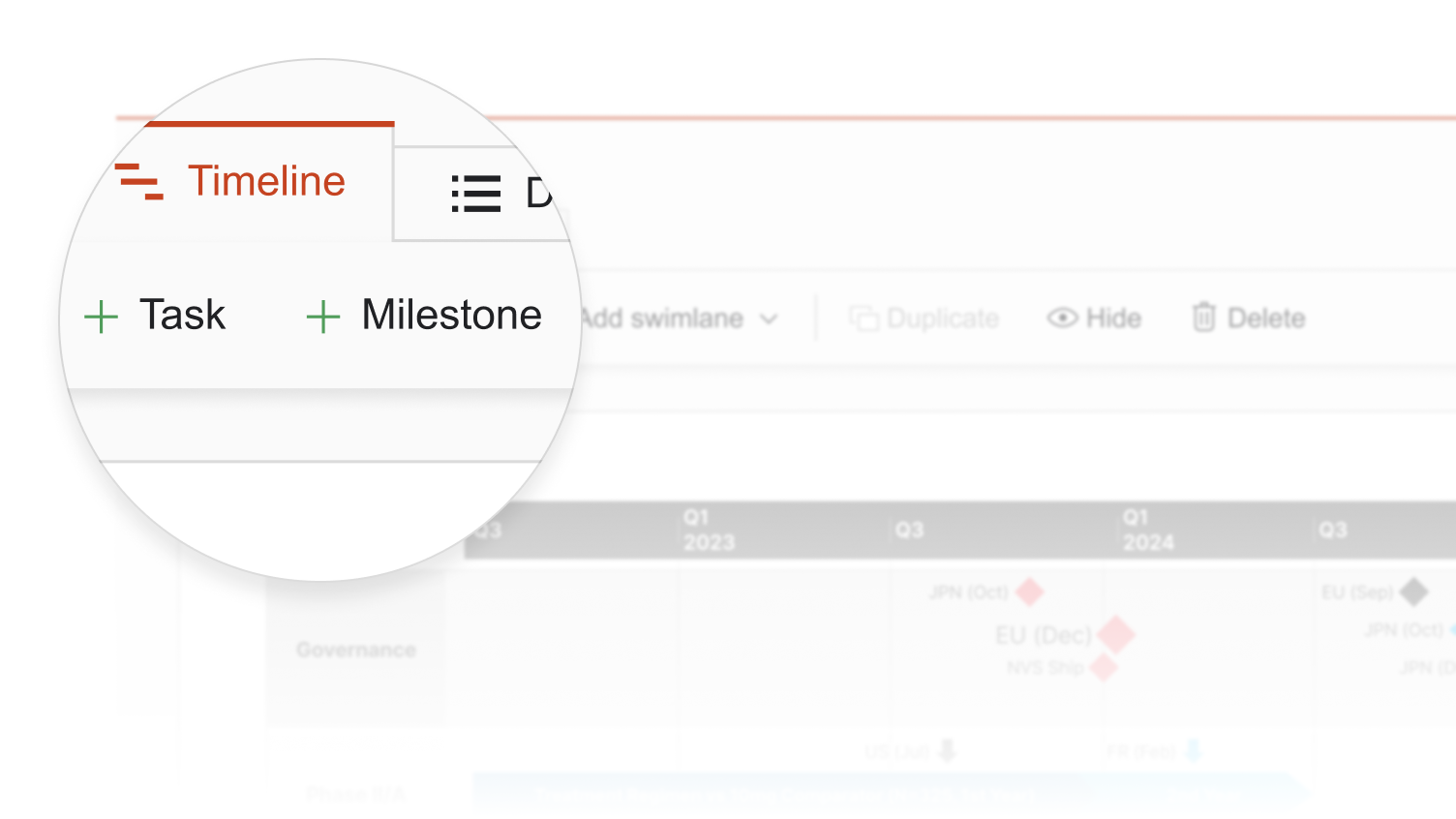Screen dimensions: 1456x819
Task: Click the gray EU (Sep) milestone diamond
Action: coord(1414,591)
